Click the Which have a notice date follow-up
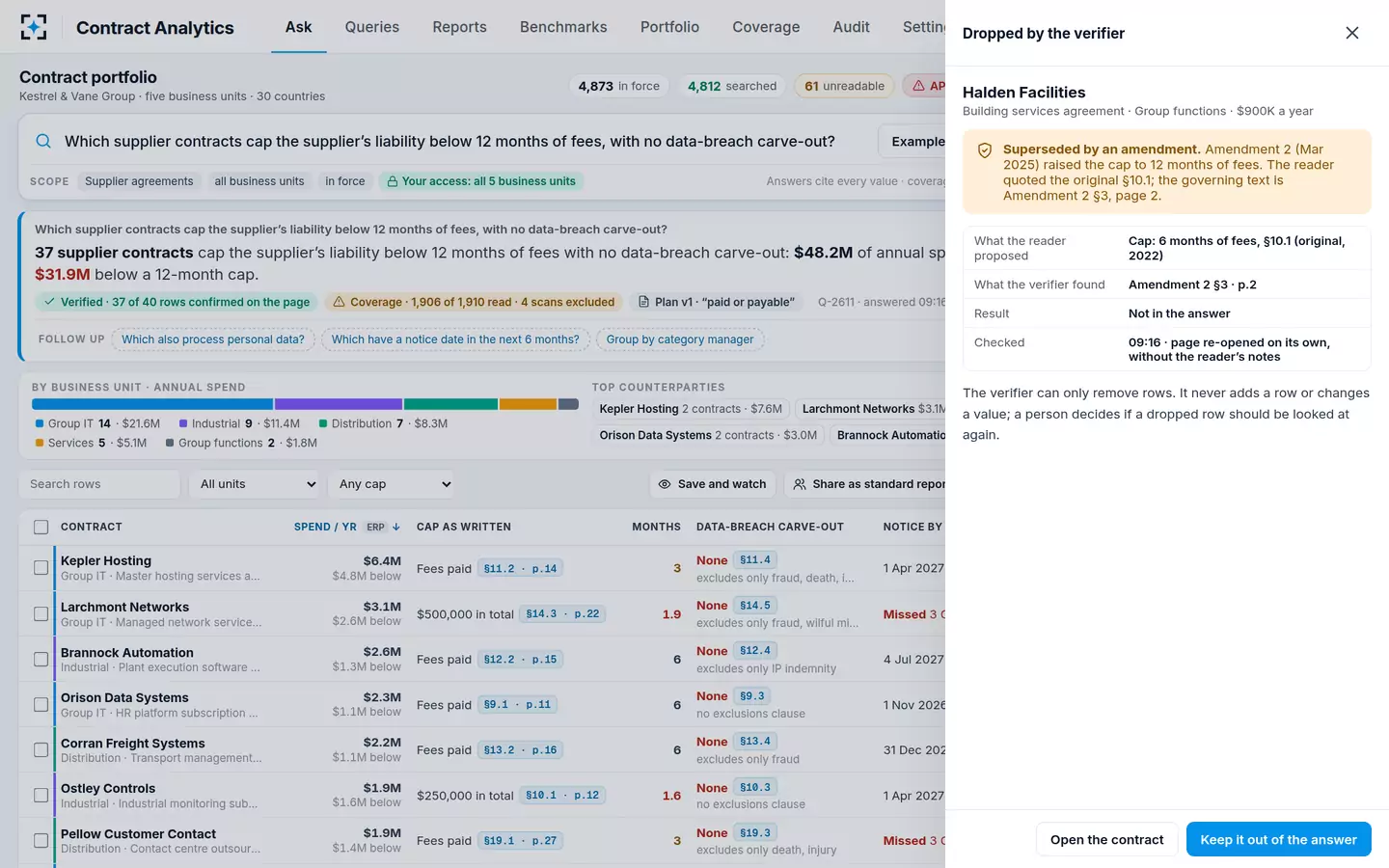This screenshot has width=1389, height=868. [455, 339]
